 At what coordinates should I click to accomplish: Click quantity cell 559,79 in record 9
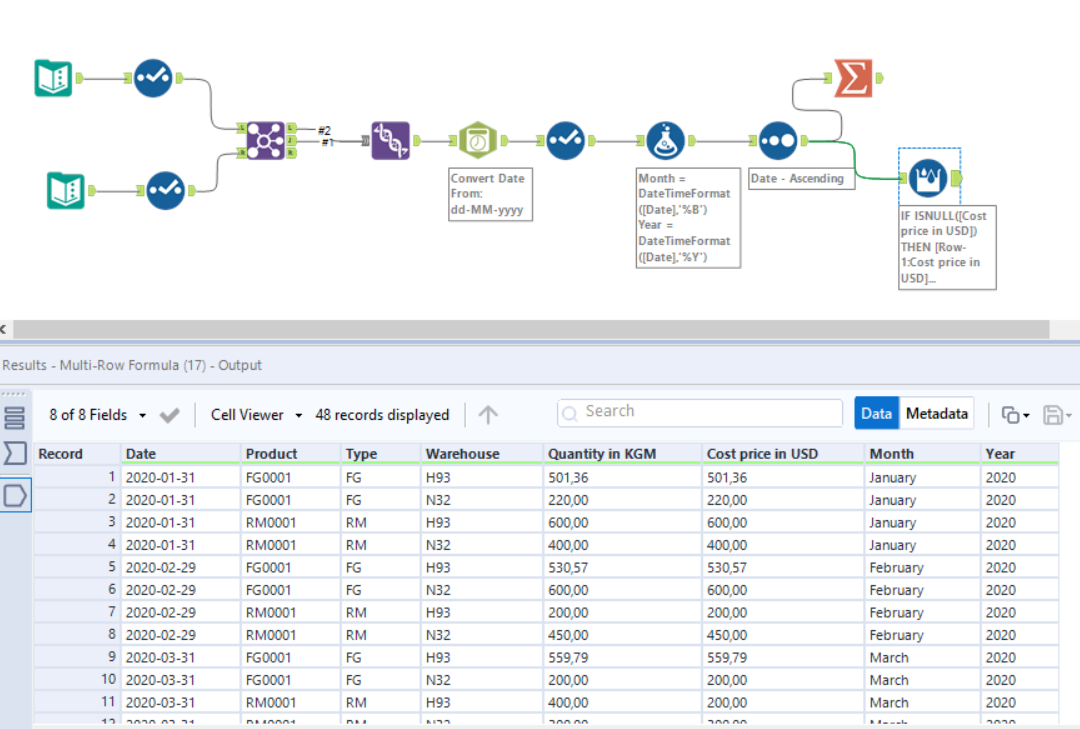(x=622, y=657)
